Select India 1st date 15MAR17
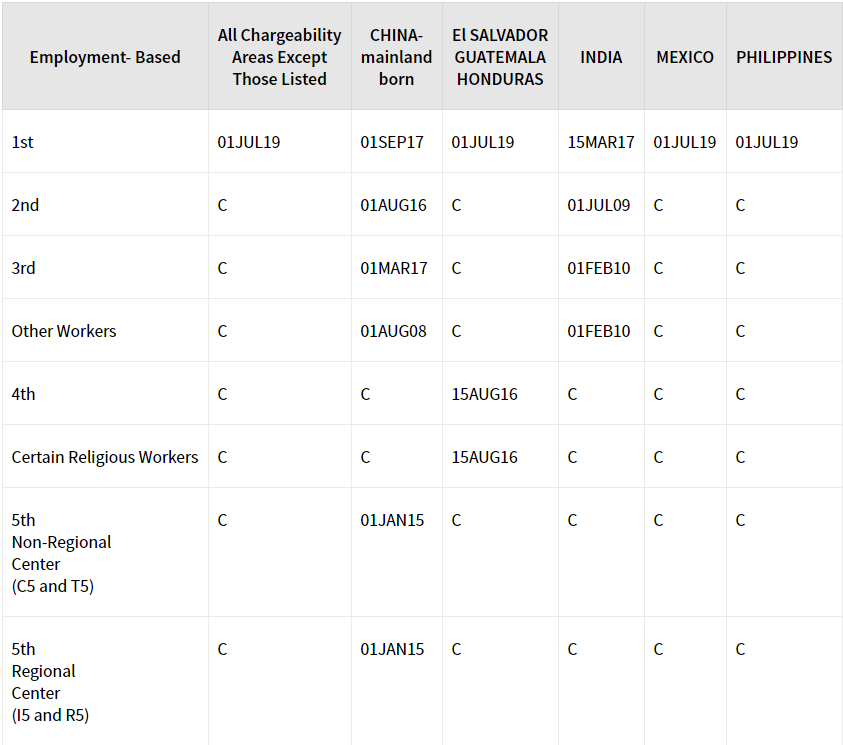The image size is (843, 745). point(601,142)
